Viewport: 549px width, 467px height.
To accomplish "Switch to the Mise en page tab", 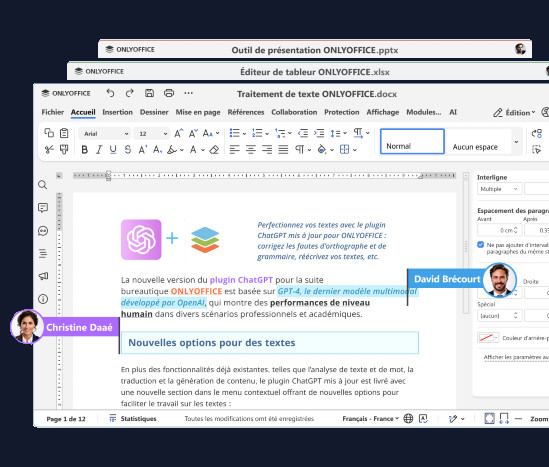I will (198, 112).
